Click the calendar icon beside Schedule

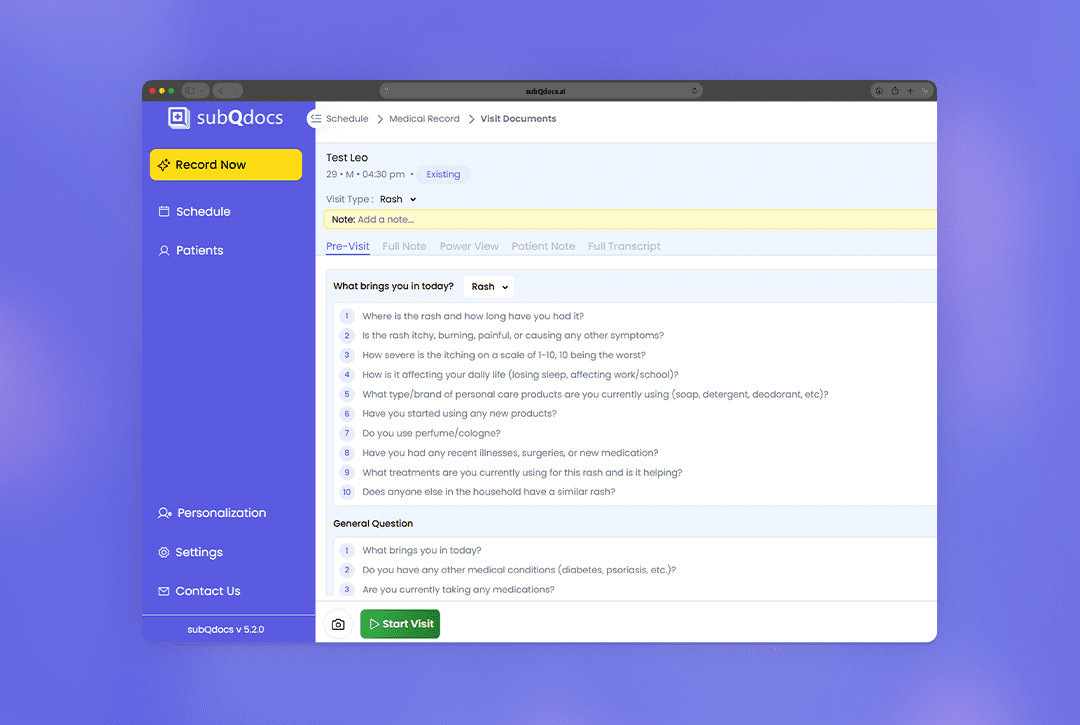pyautogui.click(x=164, y=212)
